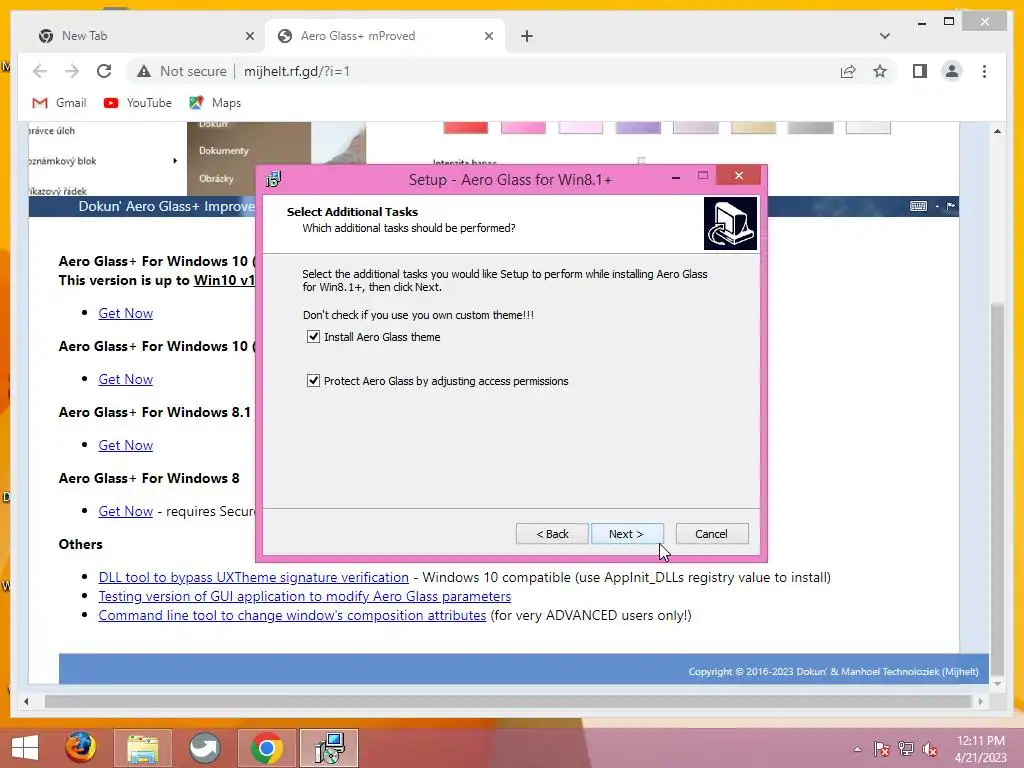1024x768 pixels.
Task: Click the Chrome back arrow
Action: pos(40,71)
